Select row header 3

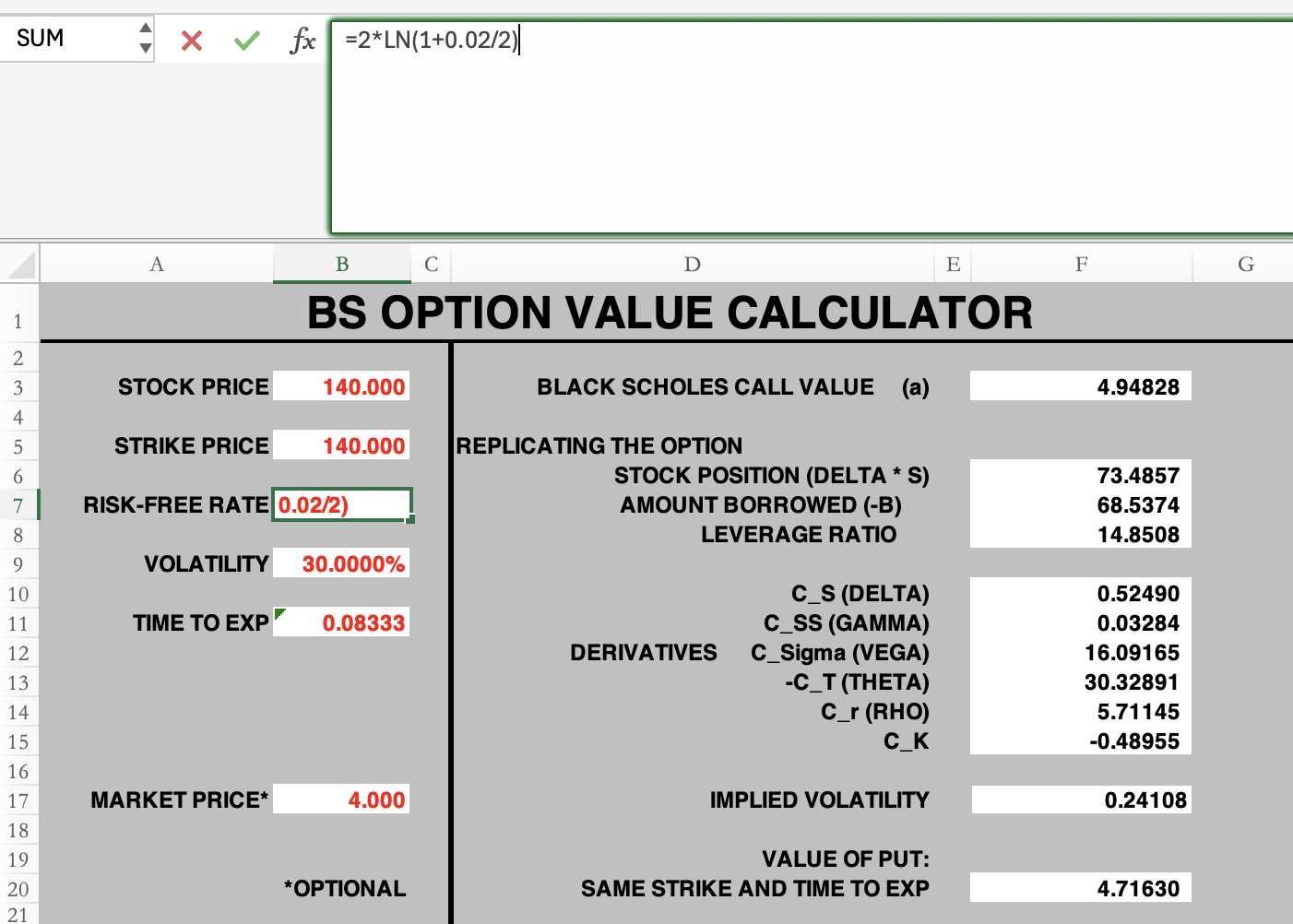click(18, 387)
